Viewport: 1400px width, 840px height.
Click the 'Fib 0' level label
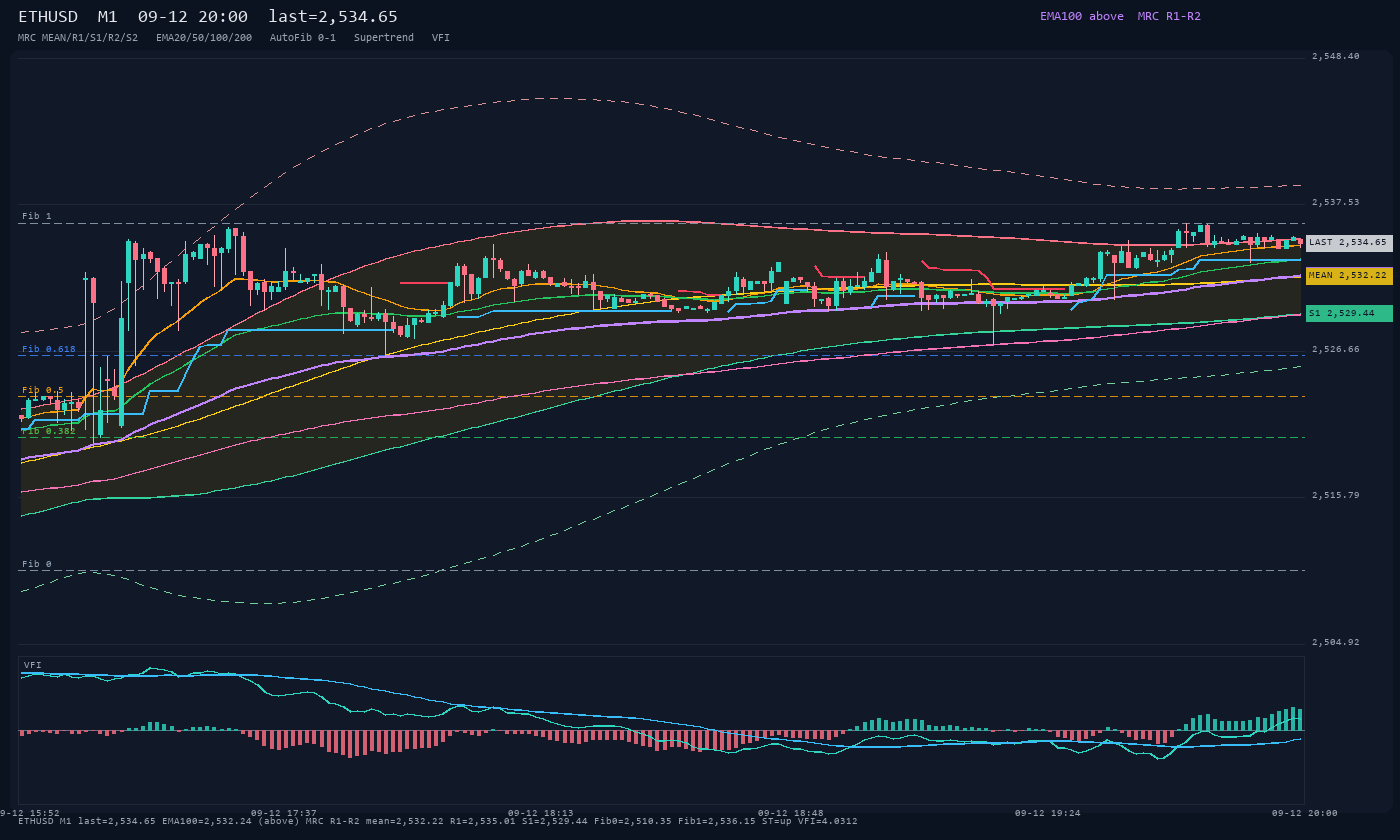click(x=37, y=565)
